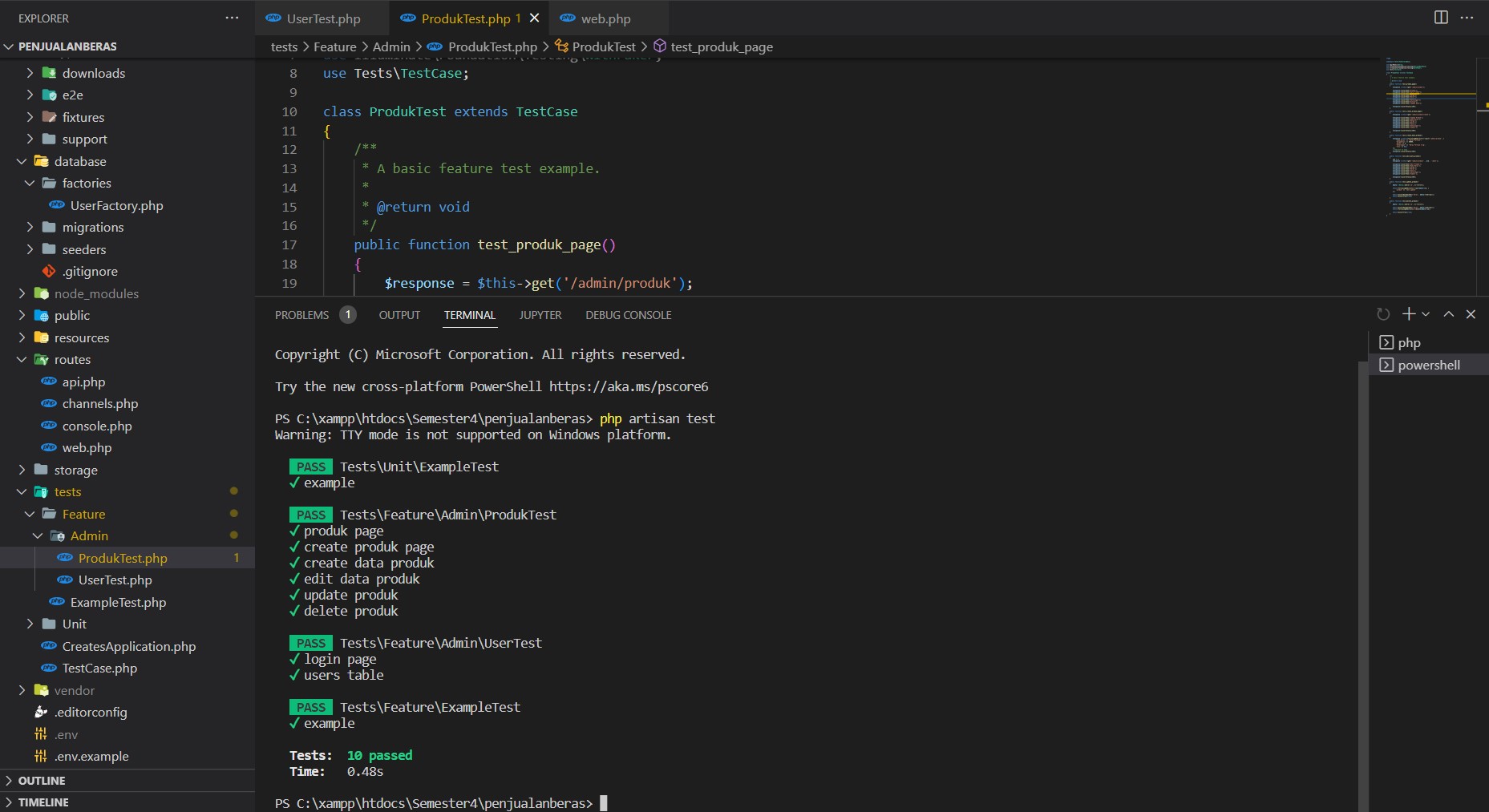Click the Admin breadcrumb segment
The height and width of the screenshot is (812, 1489).
point(391,46)
